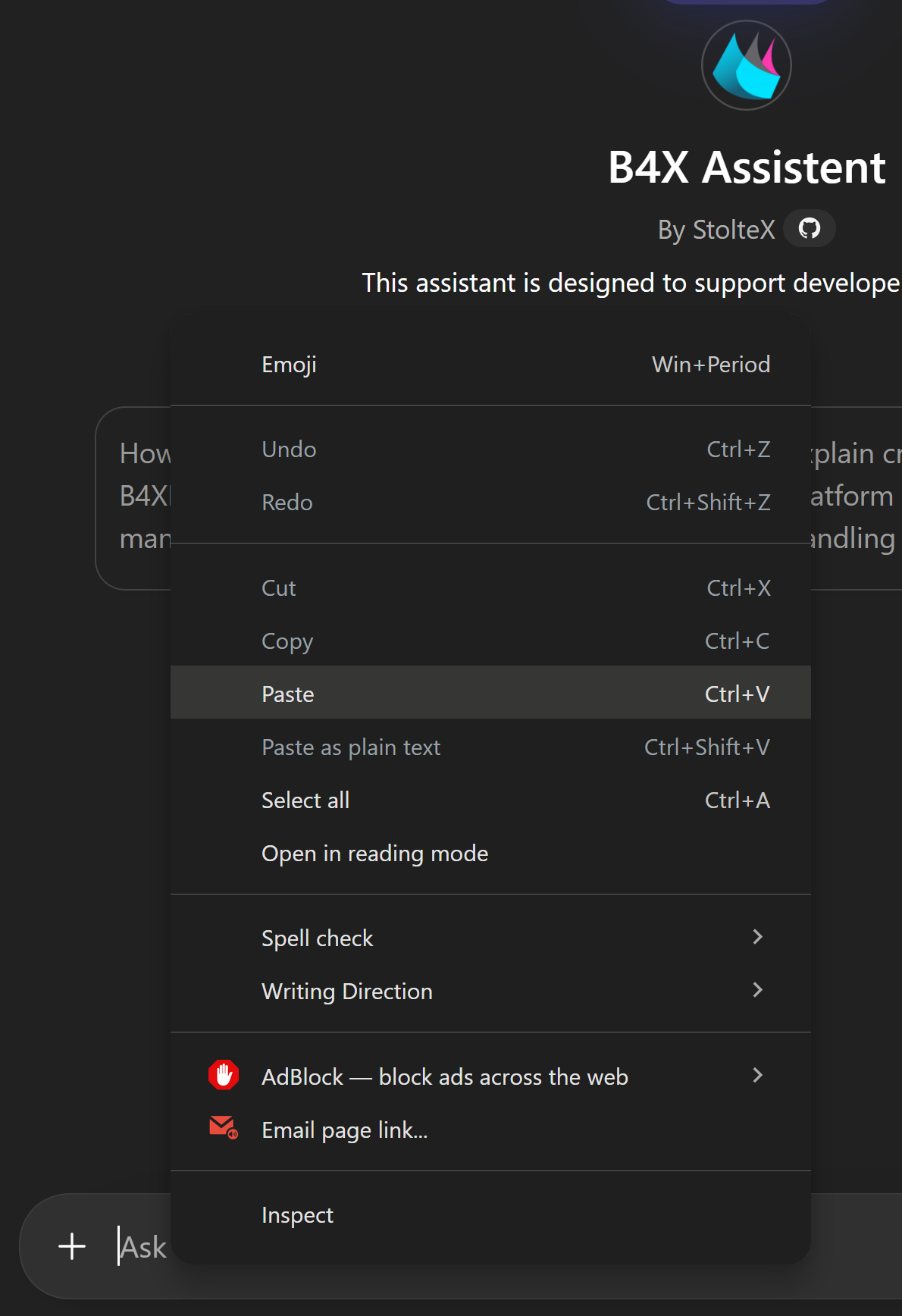Screen dimensions: 902x1316
Task: Choose Paste from the context menu
Action: 288,694
